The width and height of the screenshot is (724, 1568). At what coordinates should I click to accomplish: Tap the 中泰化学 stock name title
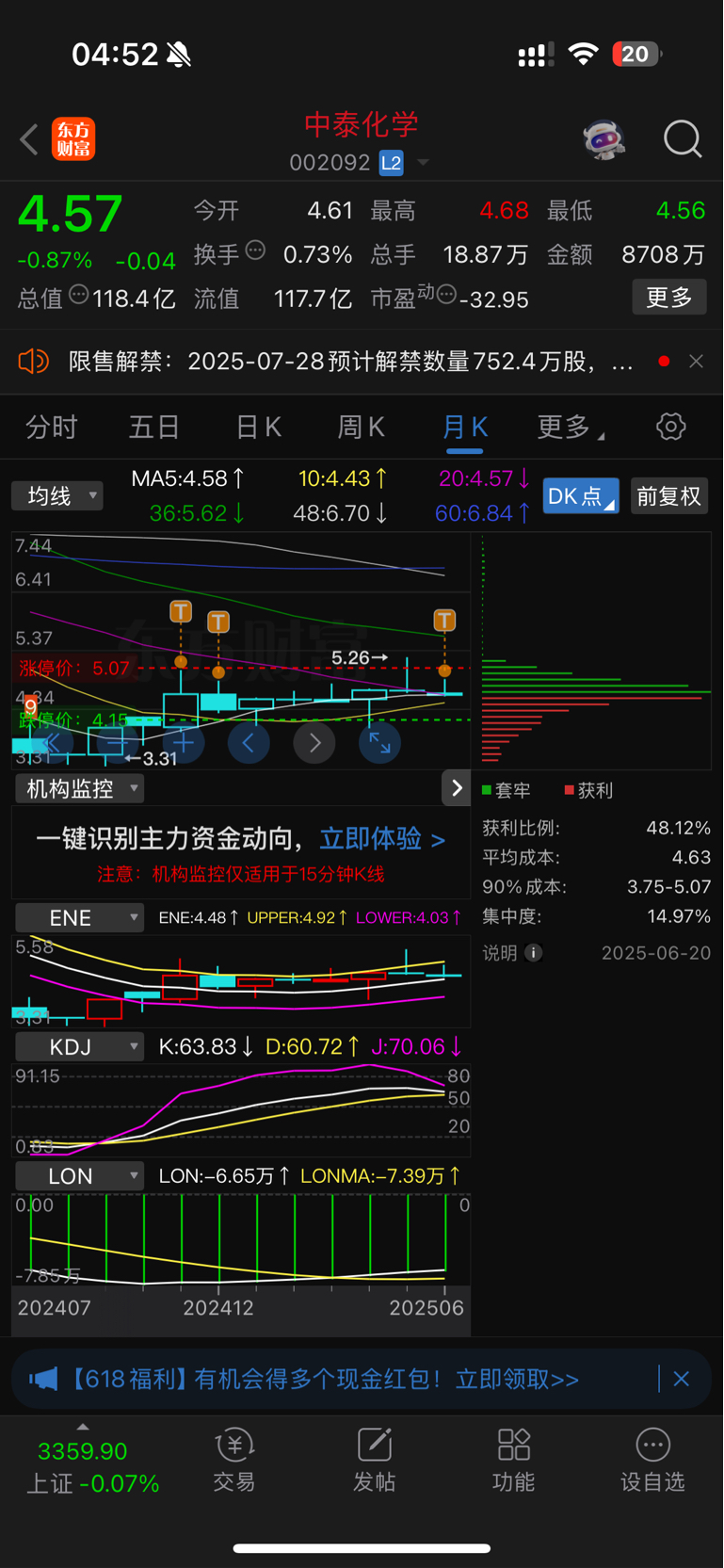(362, 124)
